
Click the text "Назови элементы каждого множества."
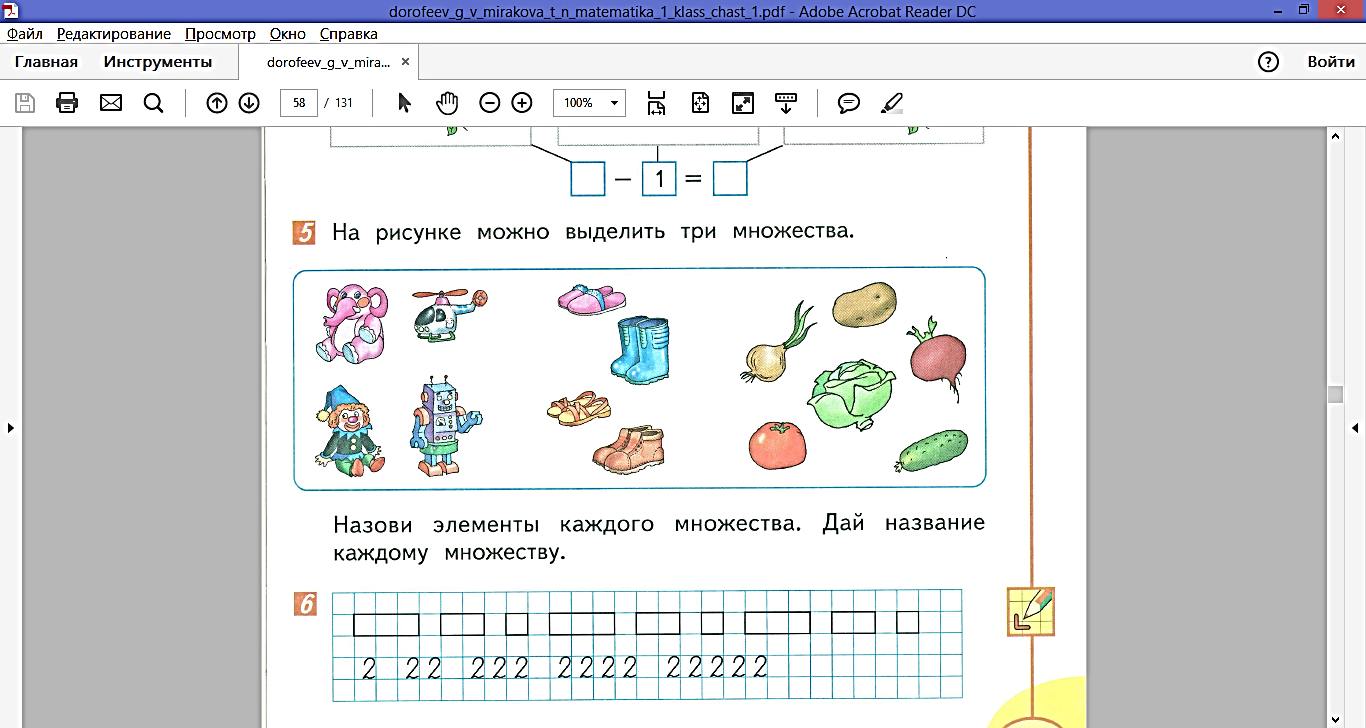[x=566, y=524]
